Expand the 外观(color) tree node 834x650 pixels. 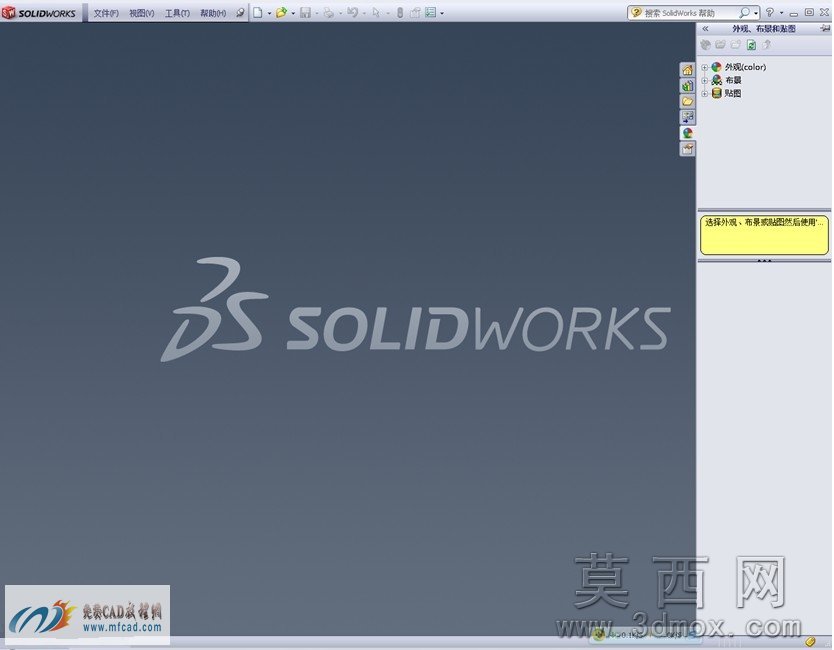tap(705, 68)
